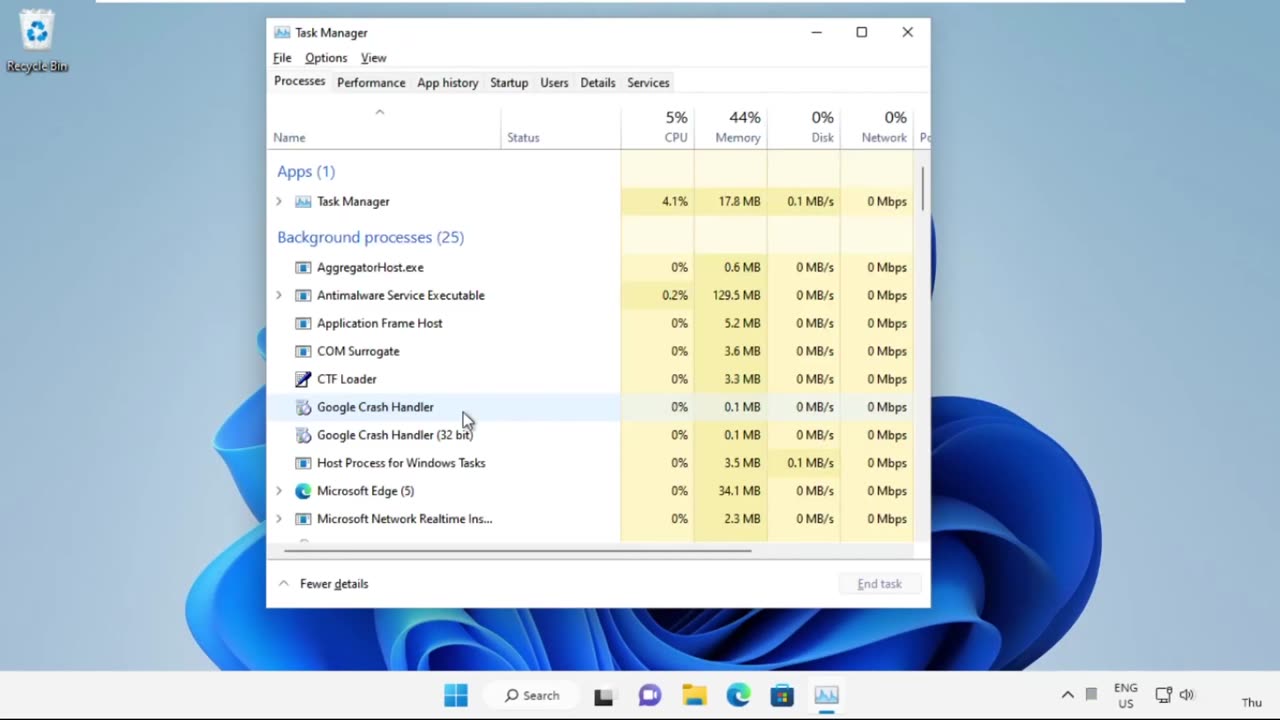The width and height of the screenshot is (1280, 720).
Task: Select the COM Surrogate row name
Action: [x=358, y=351]
